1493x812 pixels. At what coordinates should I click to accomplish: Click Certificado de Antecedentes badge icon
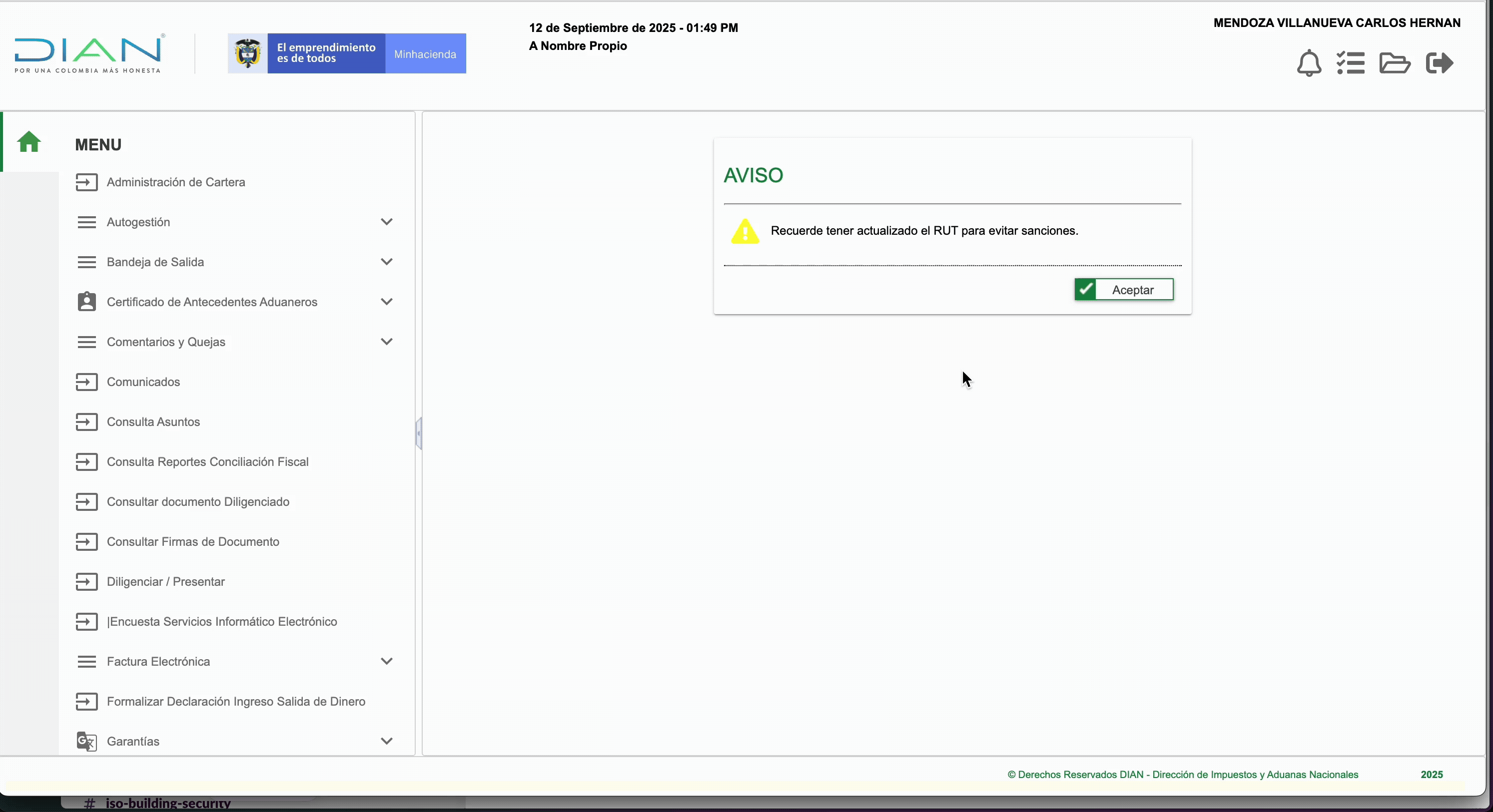click(87, 302)
